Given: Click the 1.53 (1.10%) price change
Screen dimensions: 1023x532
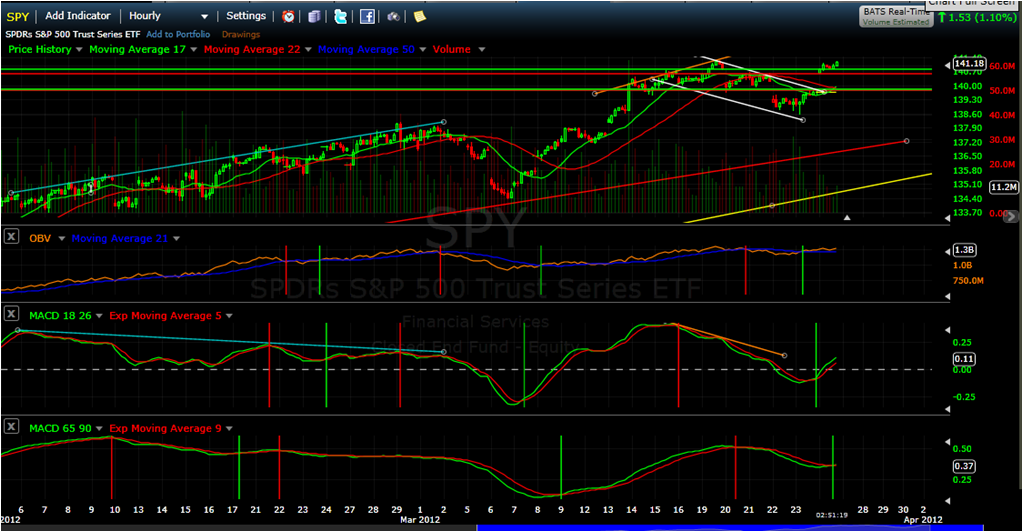Looking at the screenshot, I should coord(982,18).
